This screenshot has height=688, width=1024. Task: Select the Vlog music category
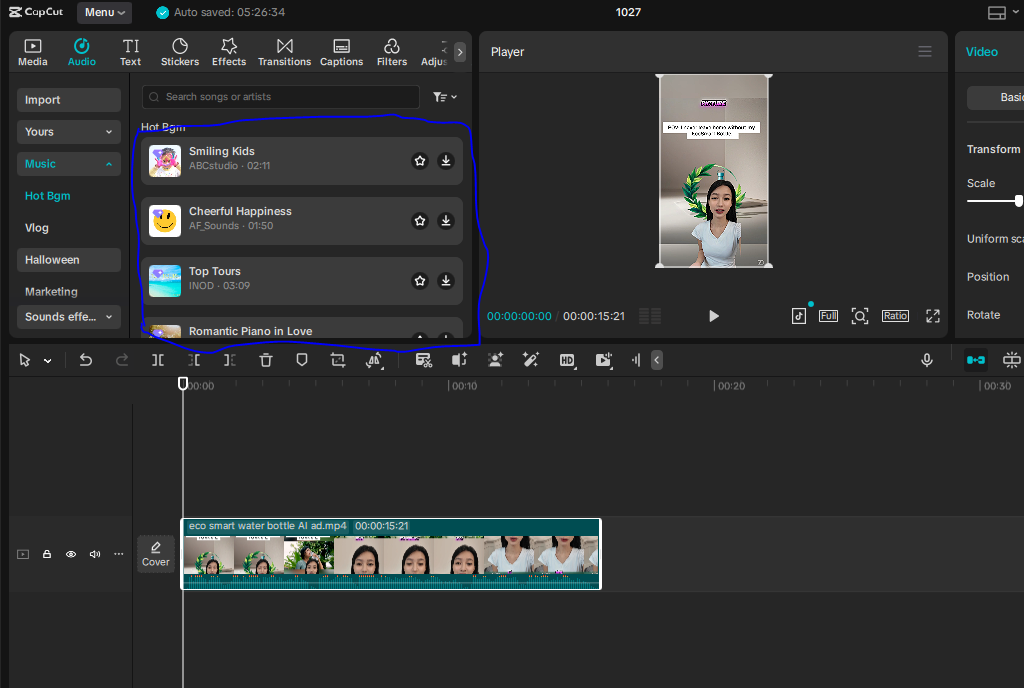click(37, 228)
